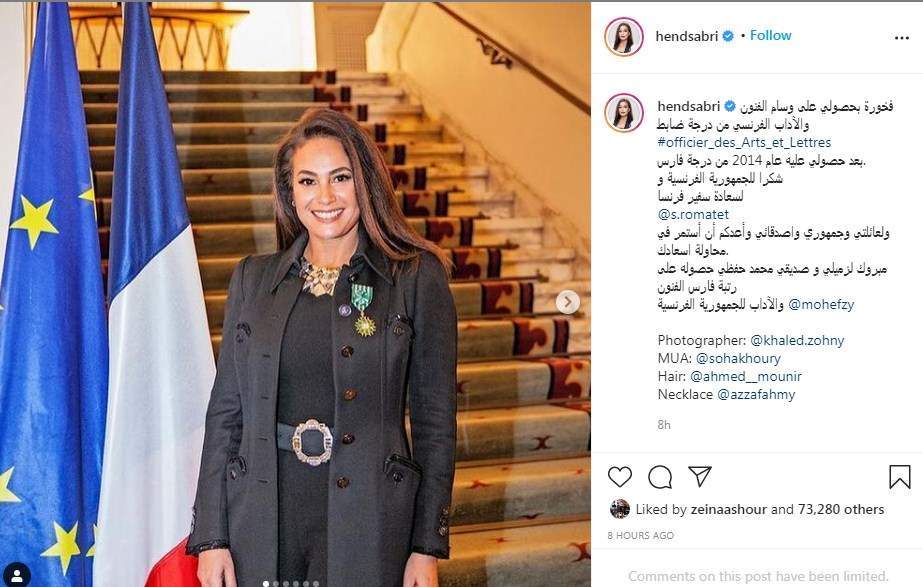Open @mohefzy profile mention
The height and width of the screenshot is (587, 923).
(x=821, y=304)
